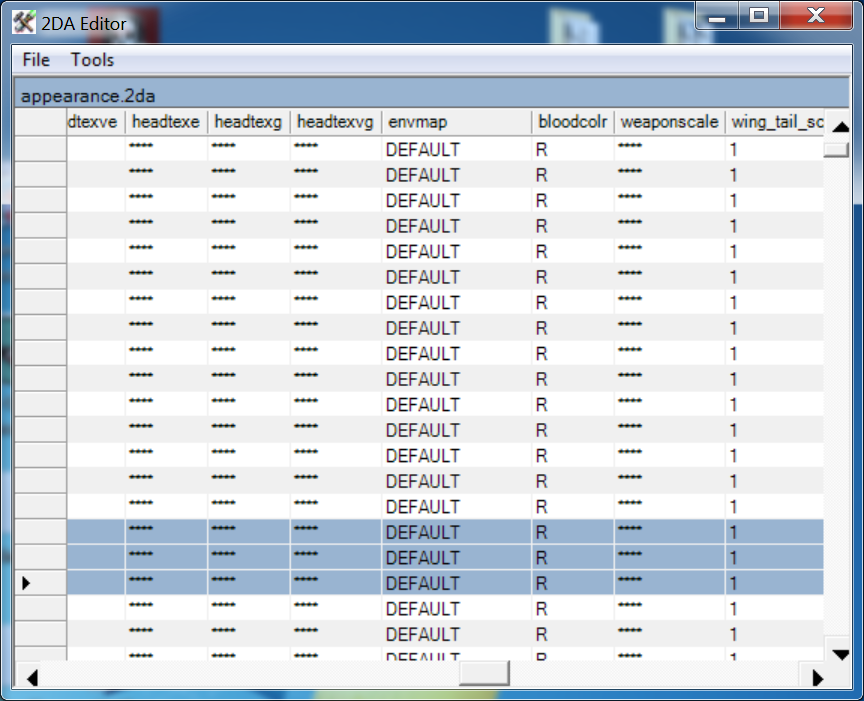Open the File menu
The image size is (864, 701).
[36, 60]
